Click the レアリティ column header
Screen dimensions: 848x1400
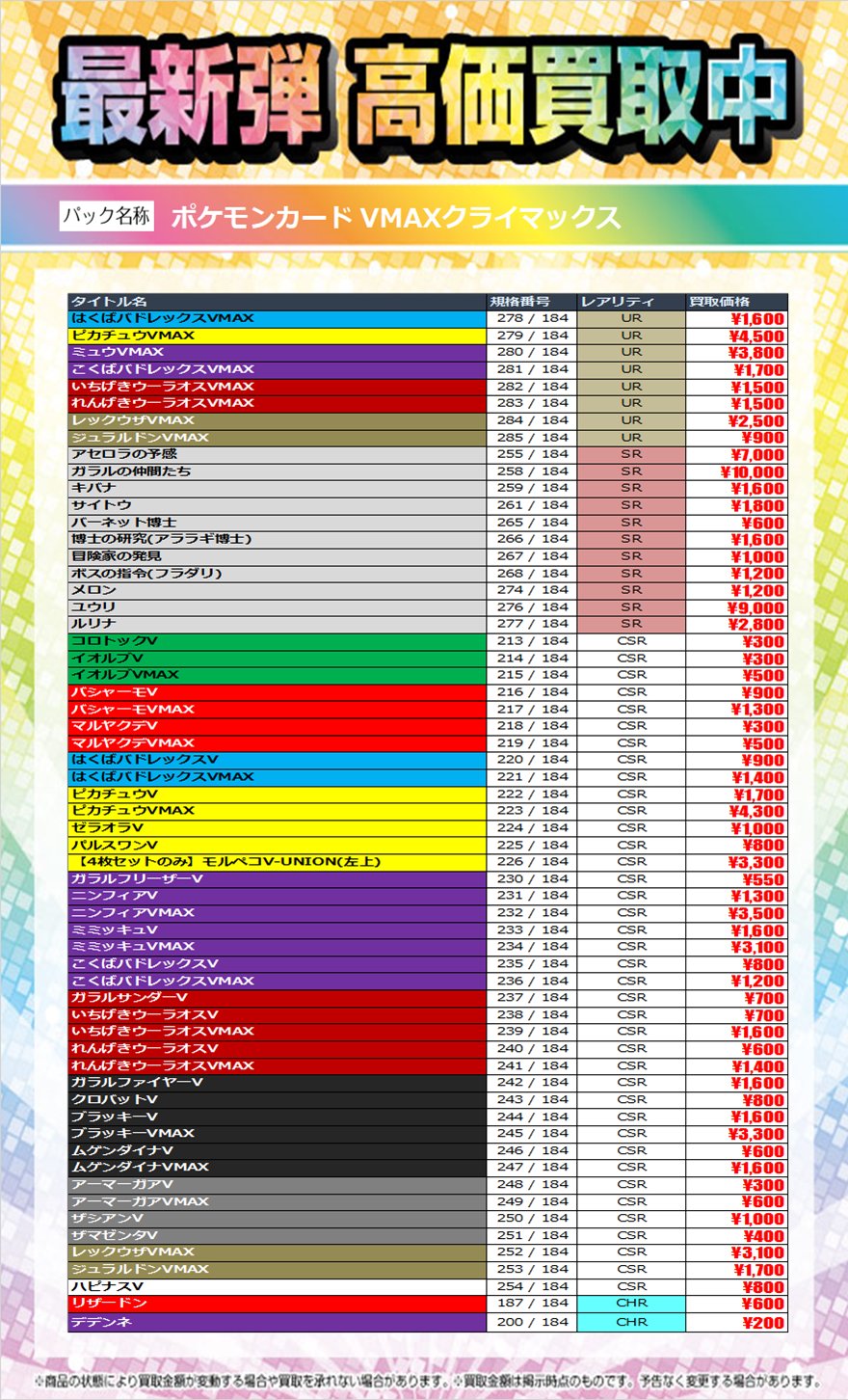(631, 302)
